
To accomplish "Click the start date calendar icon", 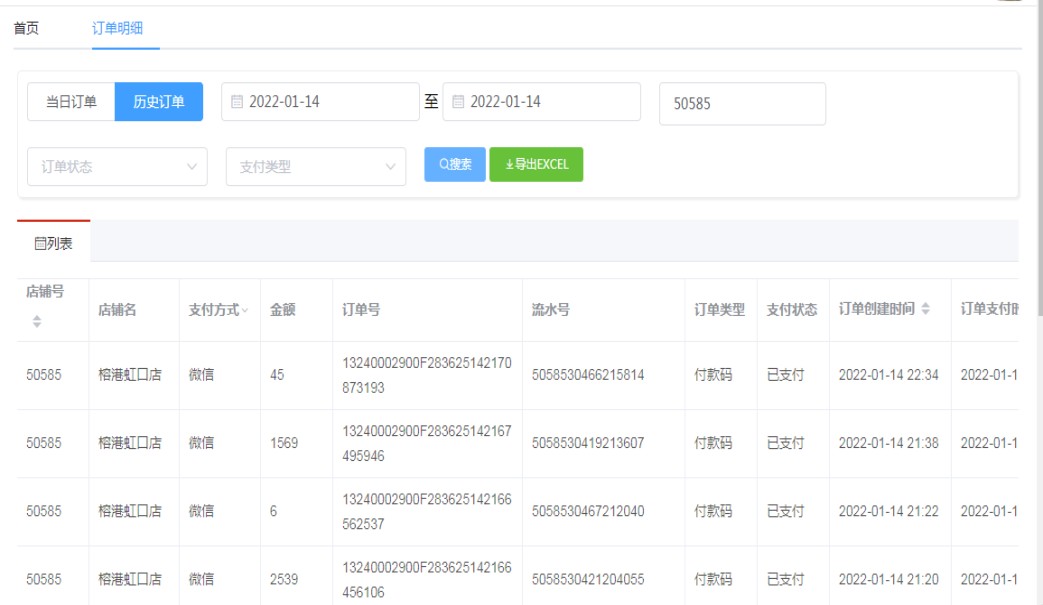I will coord(237,102).
